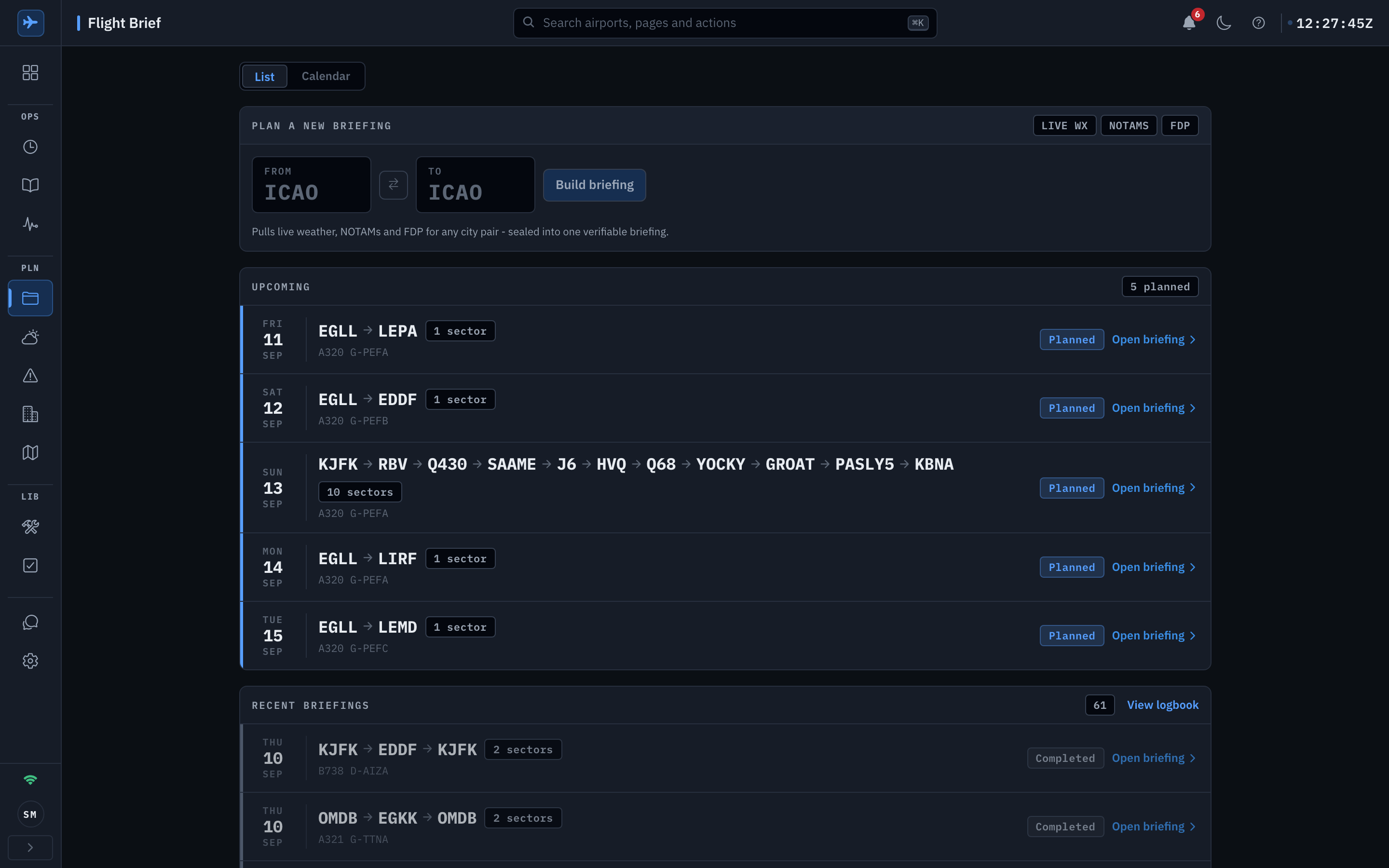
Task: Open the tools icon under LIB
Action: click(x=30, y=527)
